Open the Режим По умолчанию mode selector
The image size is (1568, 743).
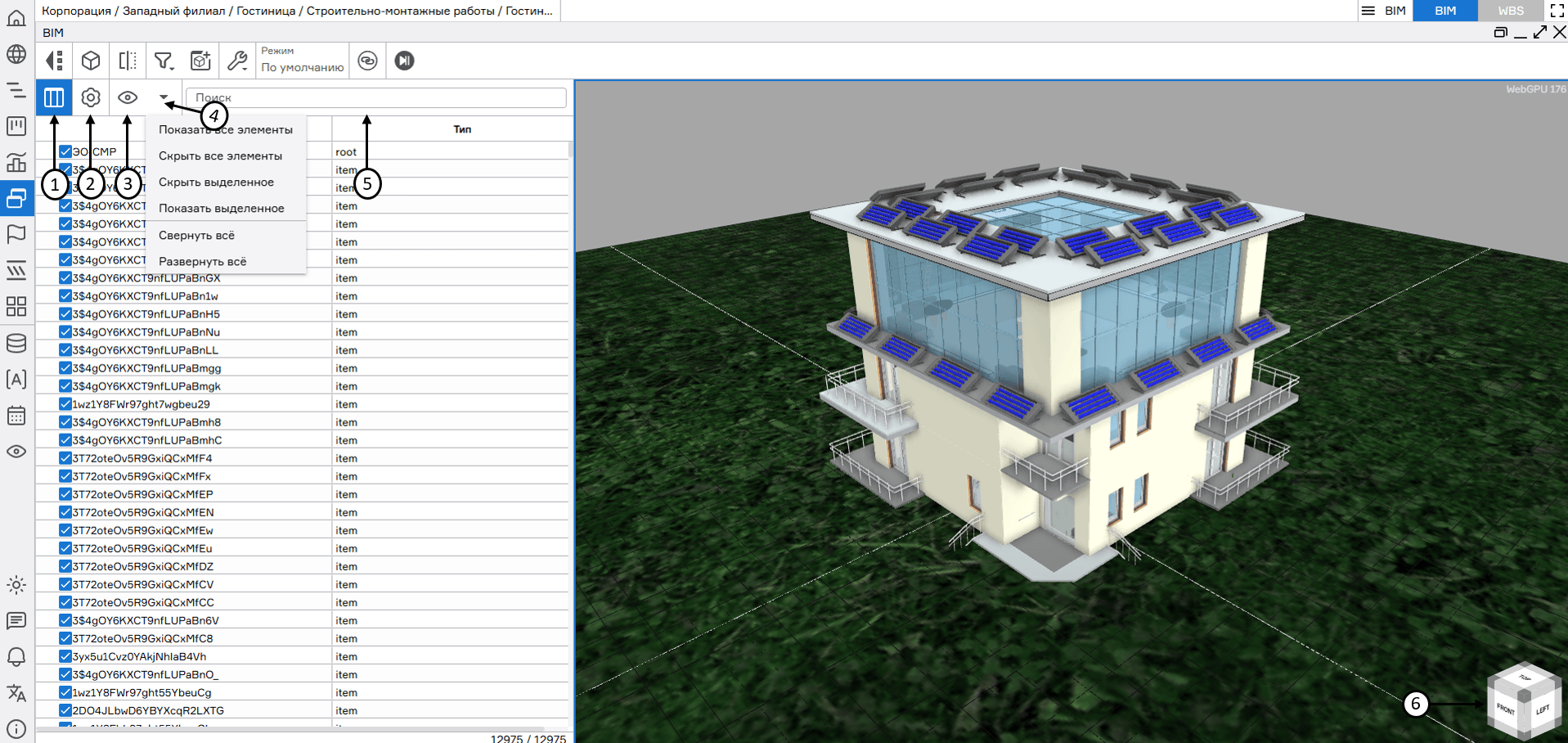tap(302, 61)
